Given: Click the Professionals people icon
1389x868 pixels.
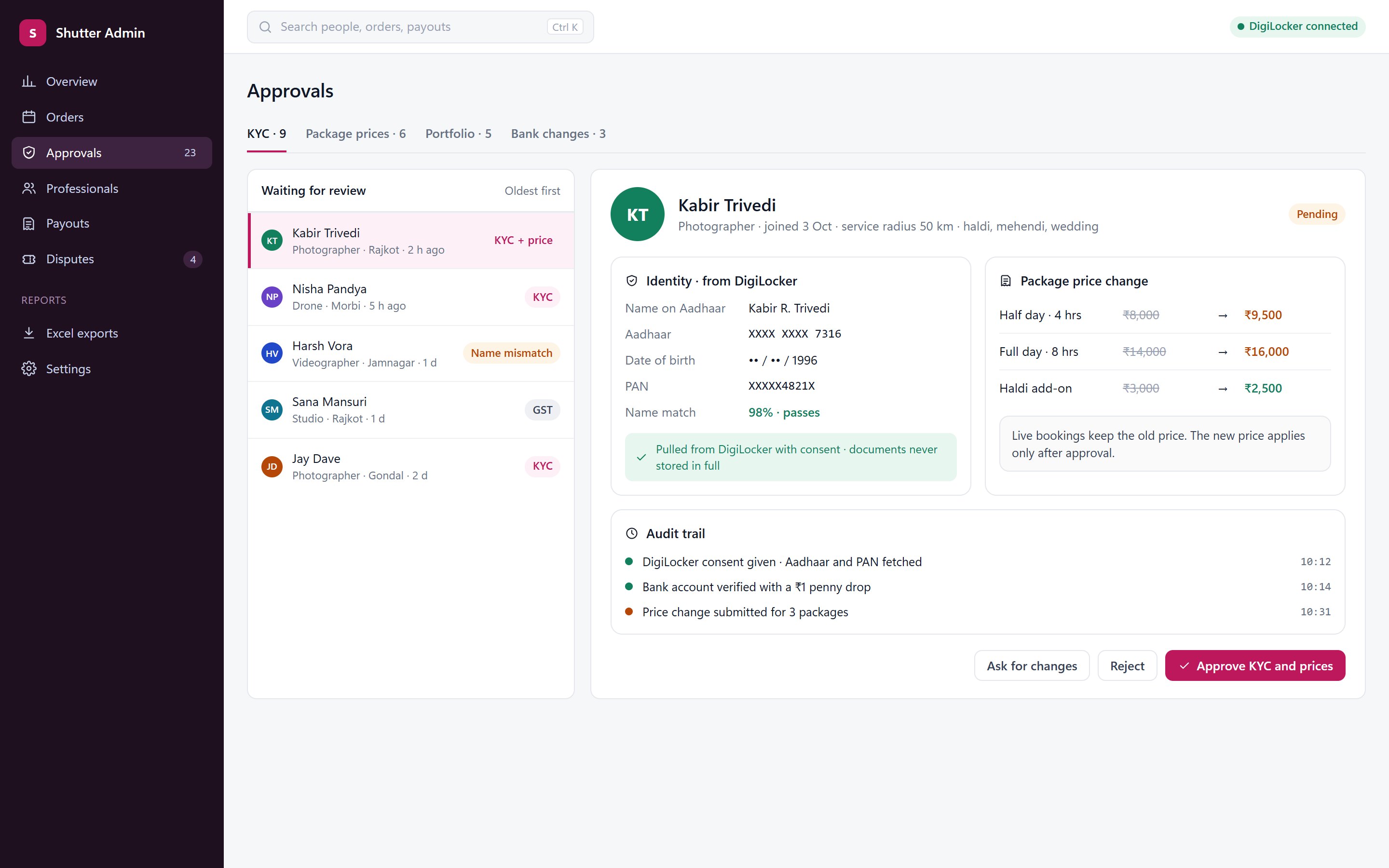Looking at the screenshot, I should [x=29, y=188].
